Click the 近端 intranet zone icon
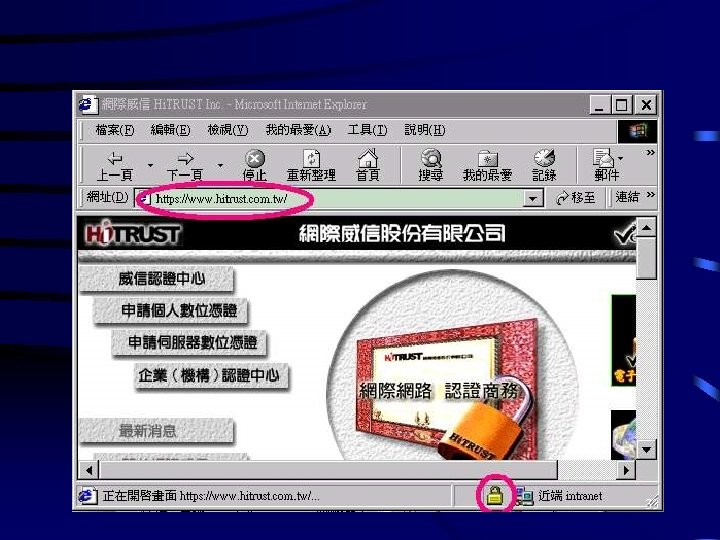The image size is (720, 540). [524, 496]
